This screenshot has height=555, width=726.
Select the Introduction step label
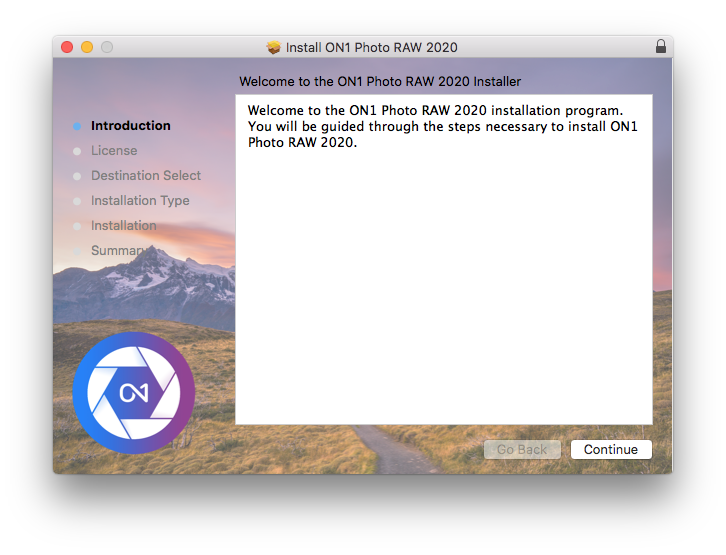pos(130,126)
